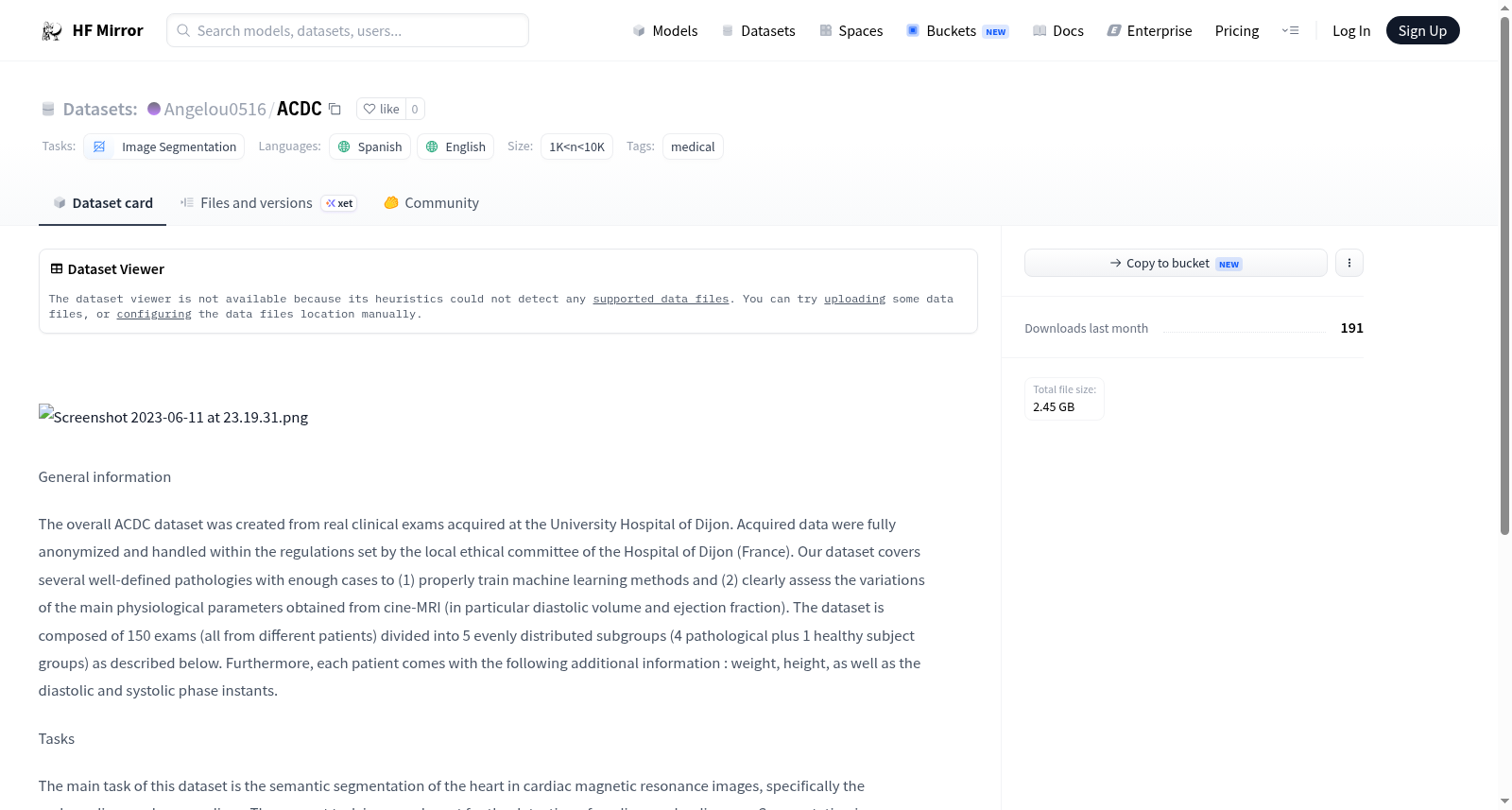Click the search models input field
The height and width of the screenshot is (810, 1512).
click(x=348, y=30)
